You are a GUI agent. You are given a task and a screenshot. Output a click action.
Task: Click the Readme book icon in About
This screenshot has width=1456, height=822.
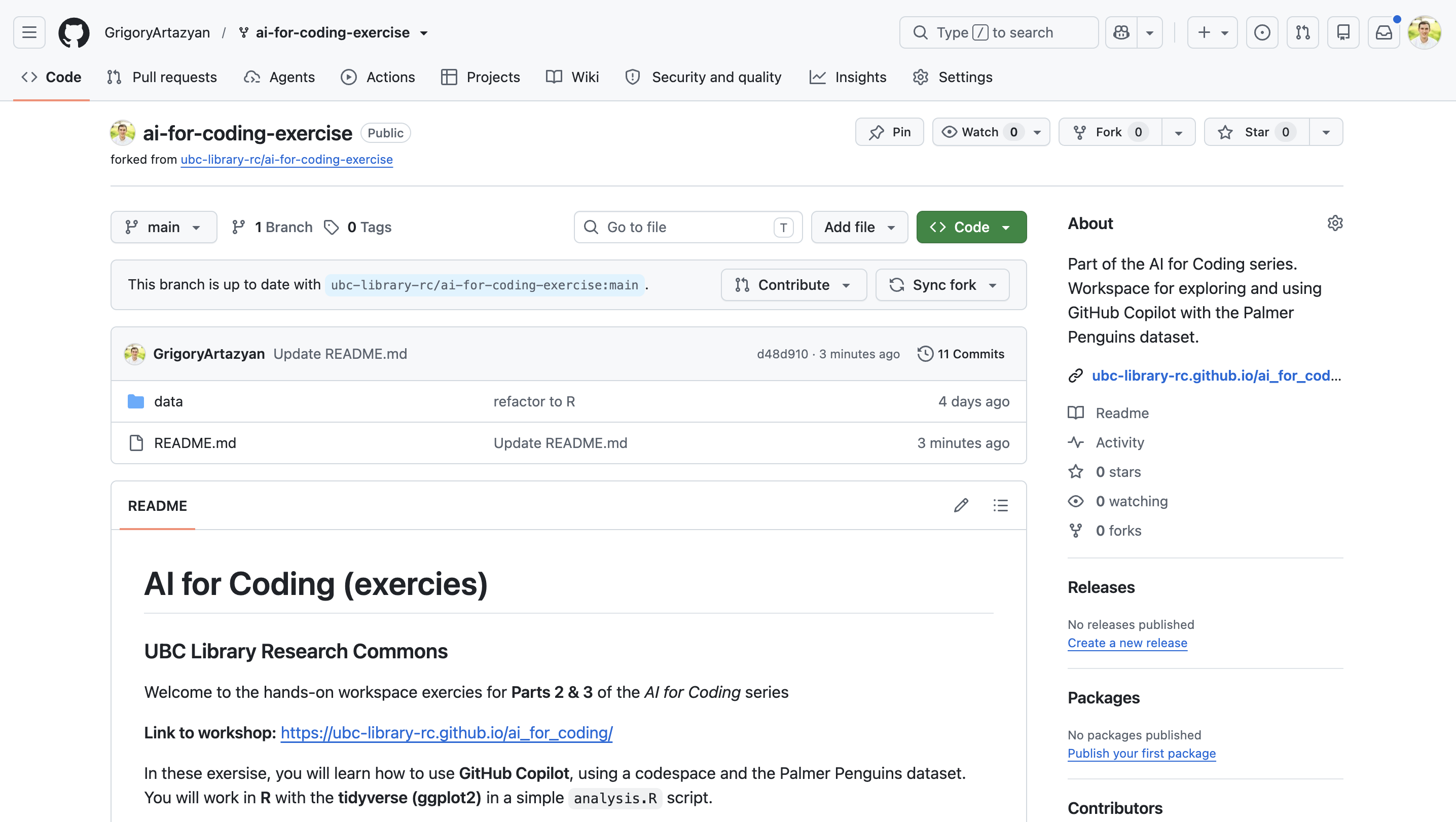1076,413
